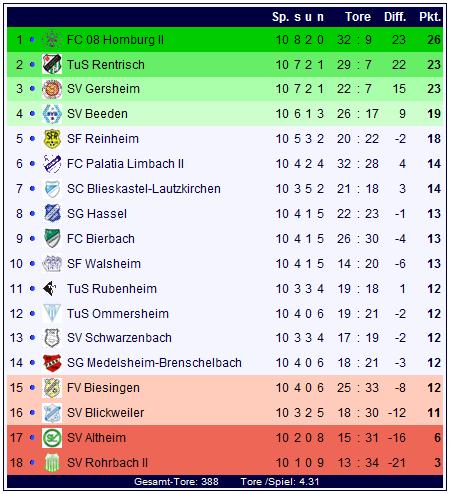Image resolution: width=453 pixels, height=494 pixels.
Task: Click the blue dot beside SF Walsheim
Action: [32, 264]
